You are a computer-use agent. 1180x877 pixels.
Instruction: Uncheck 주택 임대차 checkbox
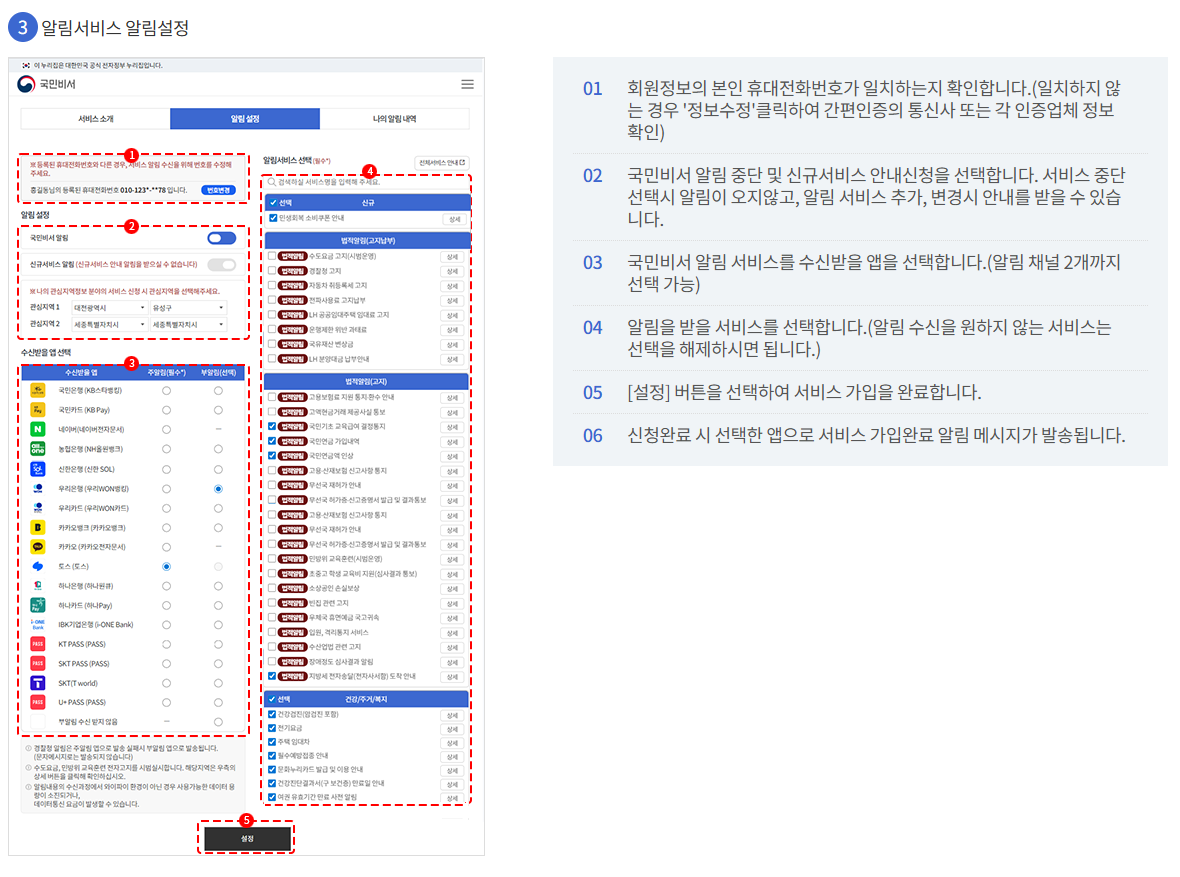[272, 741]
